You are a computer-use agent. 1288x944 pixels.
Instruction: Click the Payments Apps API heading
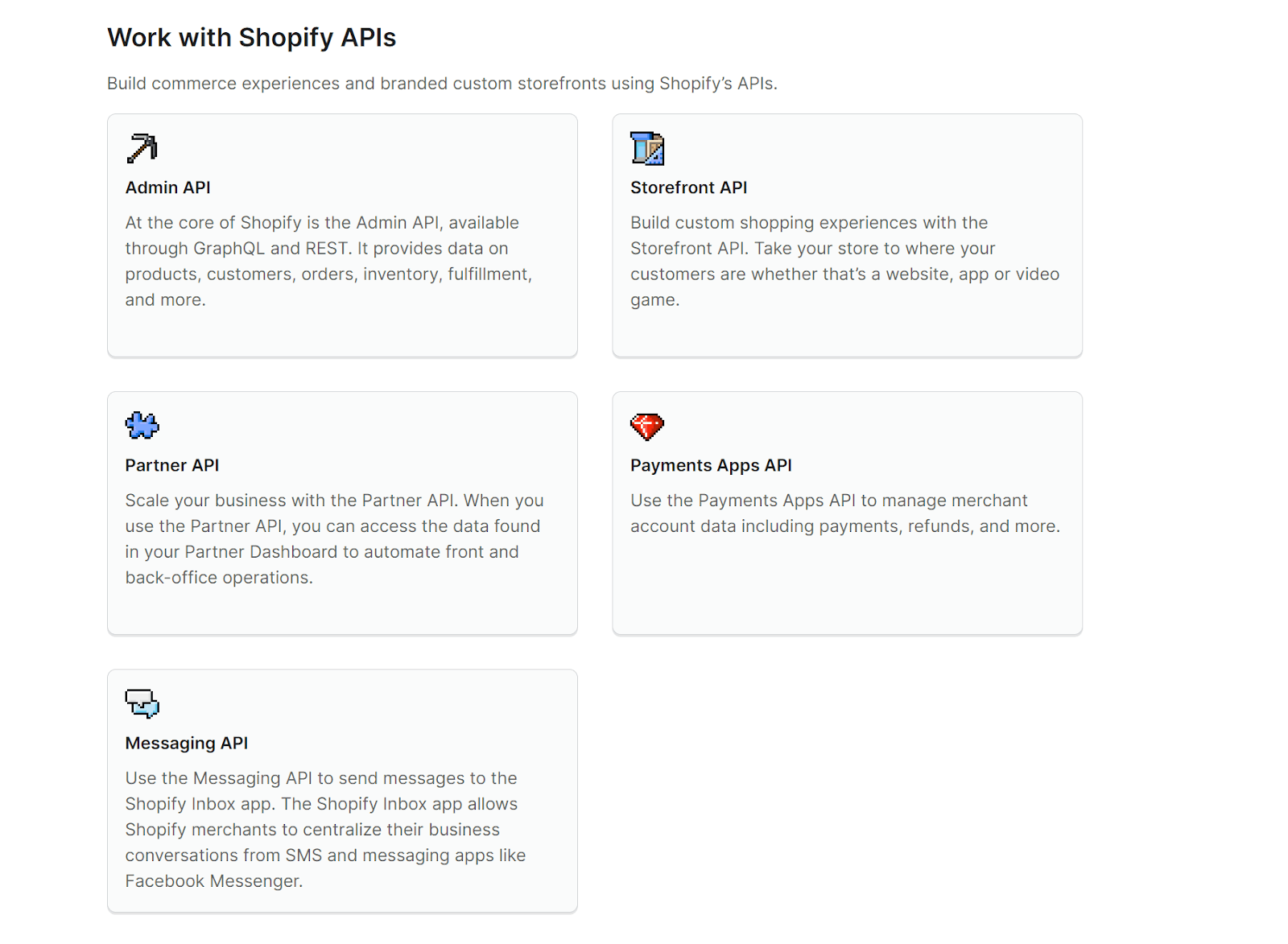(711, 465)
